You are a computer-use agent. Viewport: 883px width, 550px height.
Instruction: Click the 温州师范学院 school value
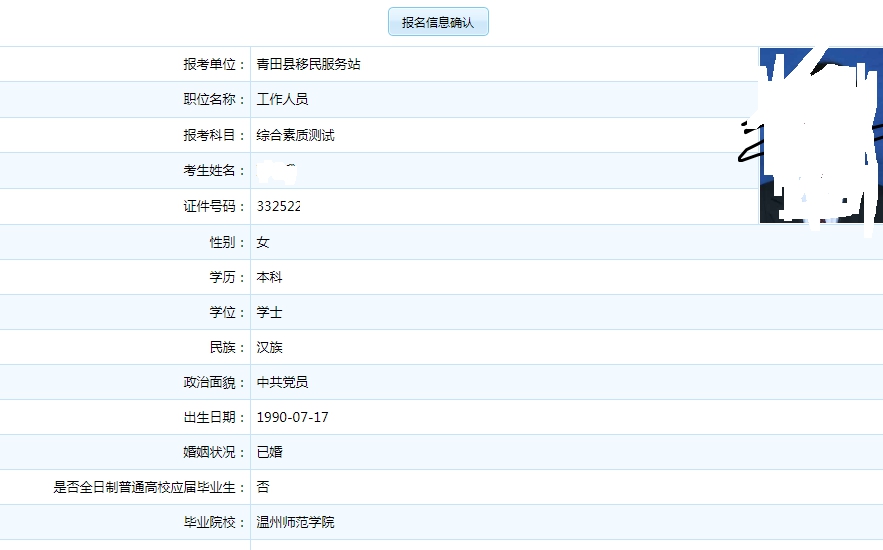[x=295, y=522]
